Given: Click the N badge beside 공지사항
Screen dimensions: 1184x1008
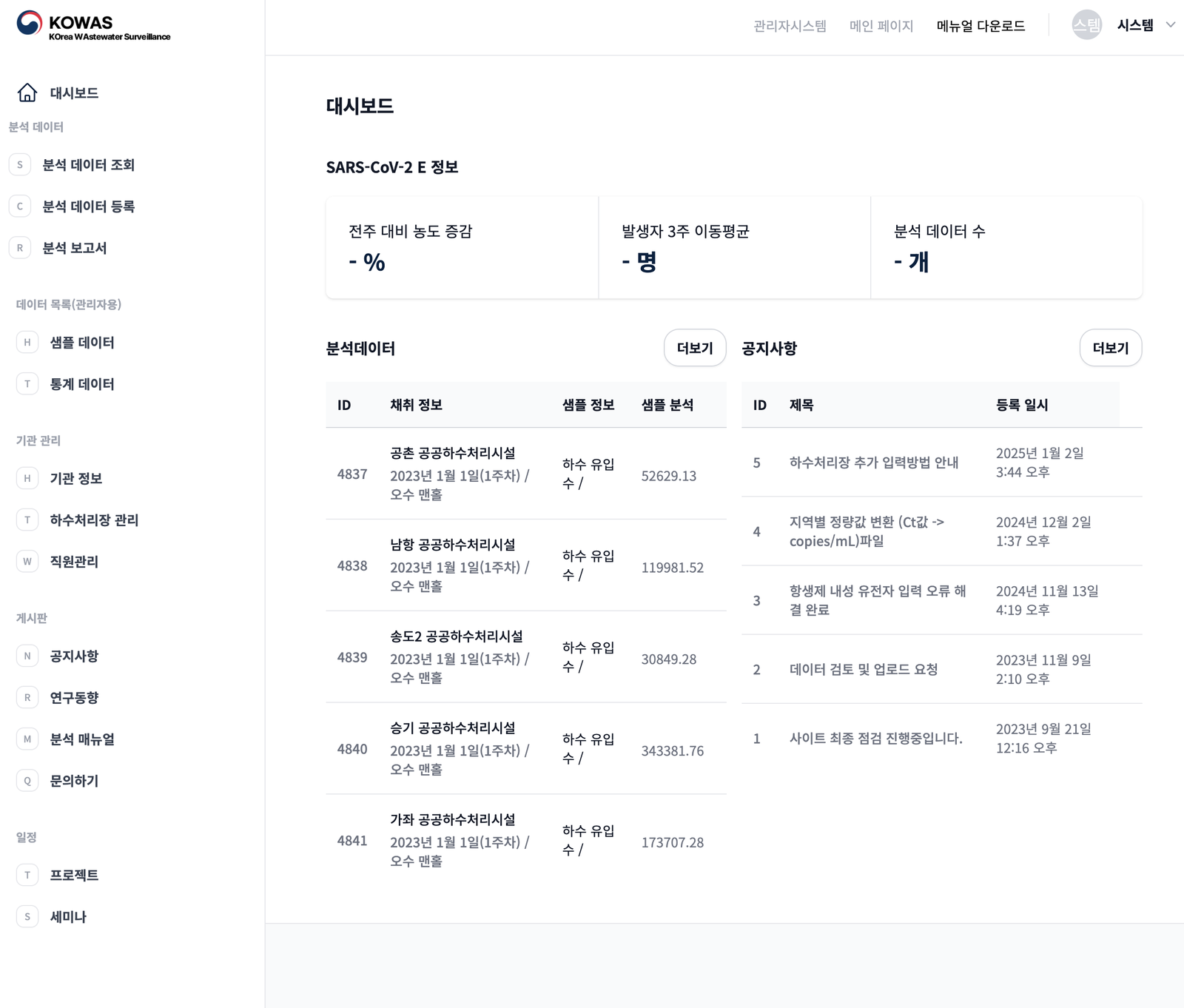Looking at the screenshot, I should [x=27, y=656].
